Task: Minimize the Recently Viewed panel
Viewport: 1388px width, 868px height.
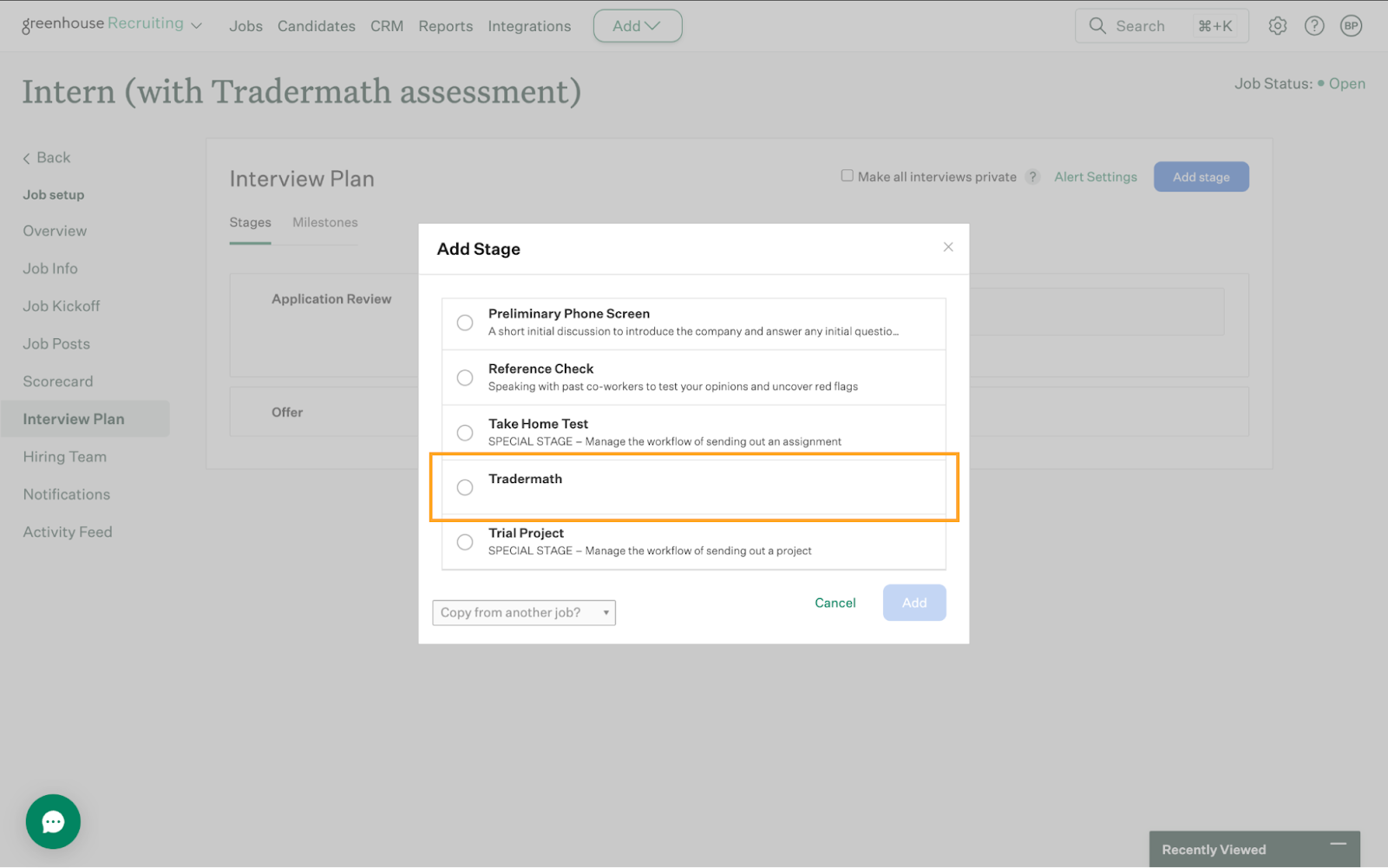Action: (x=1339, y=844)
